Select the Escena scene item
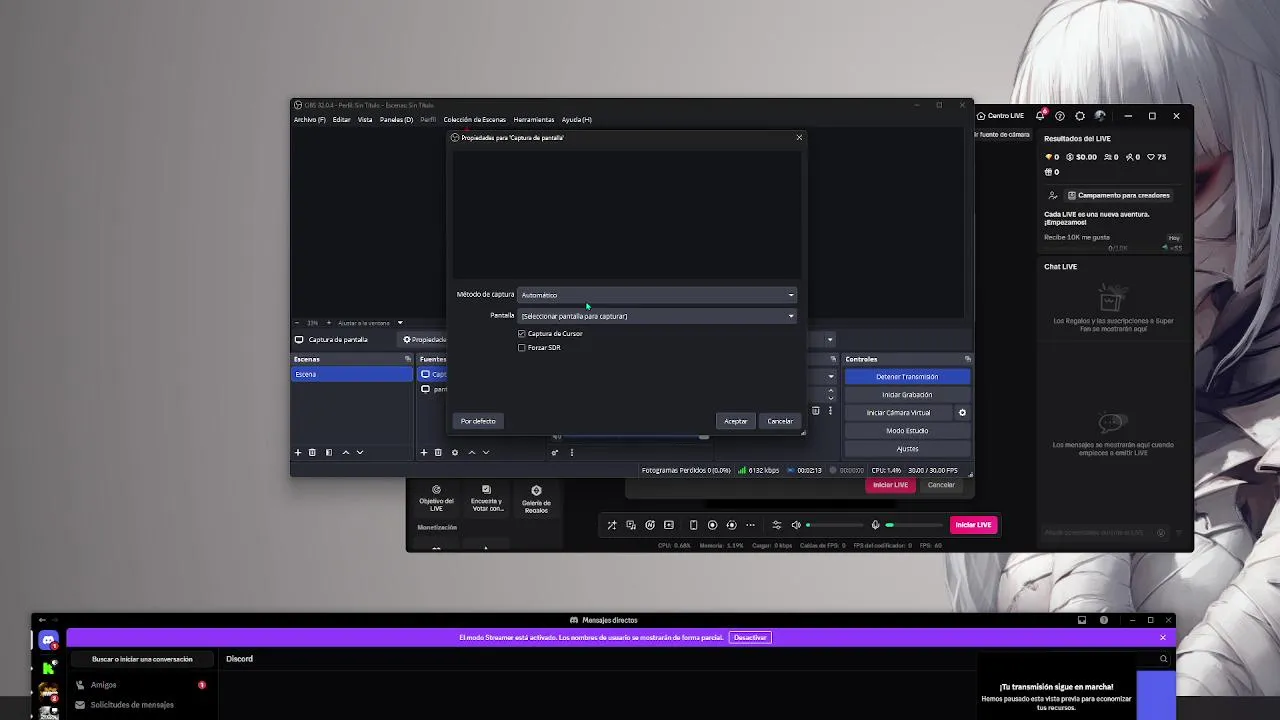The image size is (1280, 720). coord(352,374)
